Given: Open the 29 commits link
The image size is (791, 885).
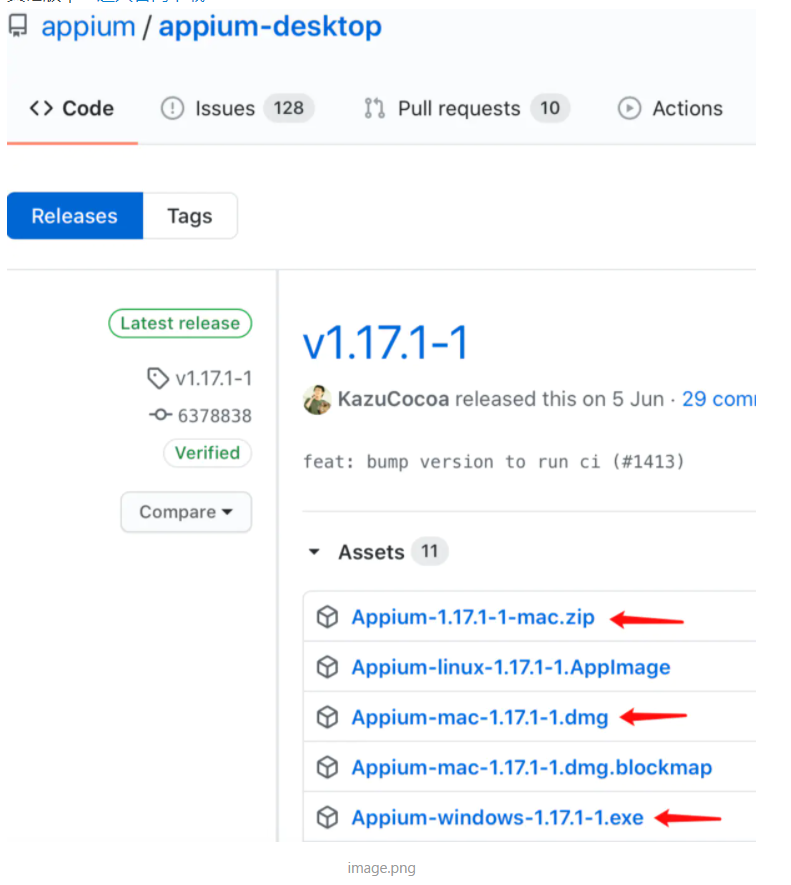Looking at the screenshot, I should pyautogui.click(x=719, y=399).
